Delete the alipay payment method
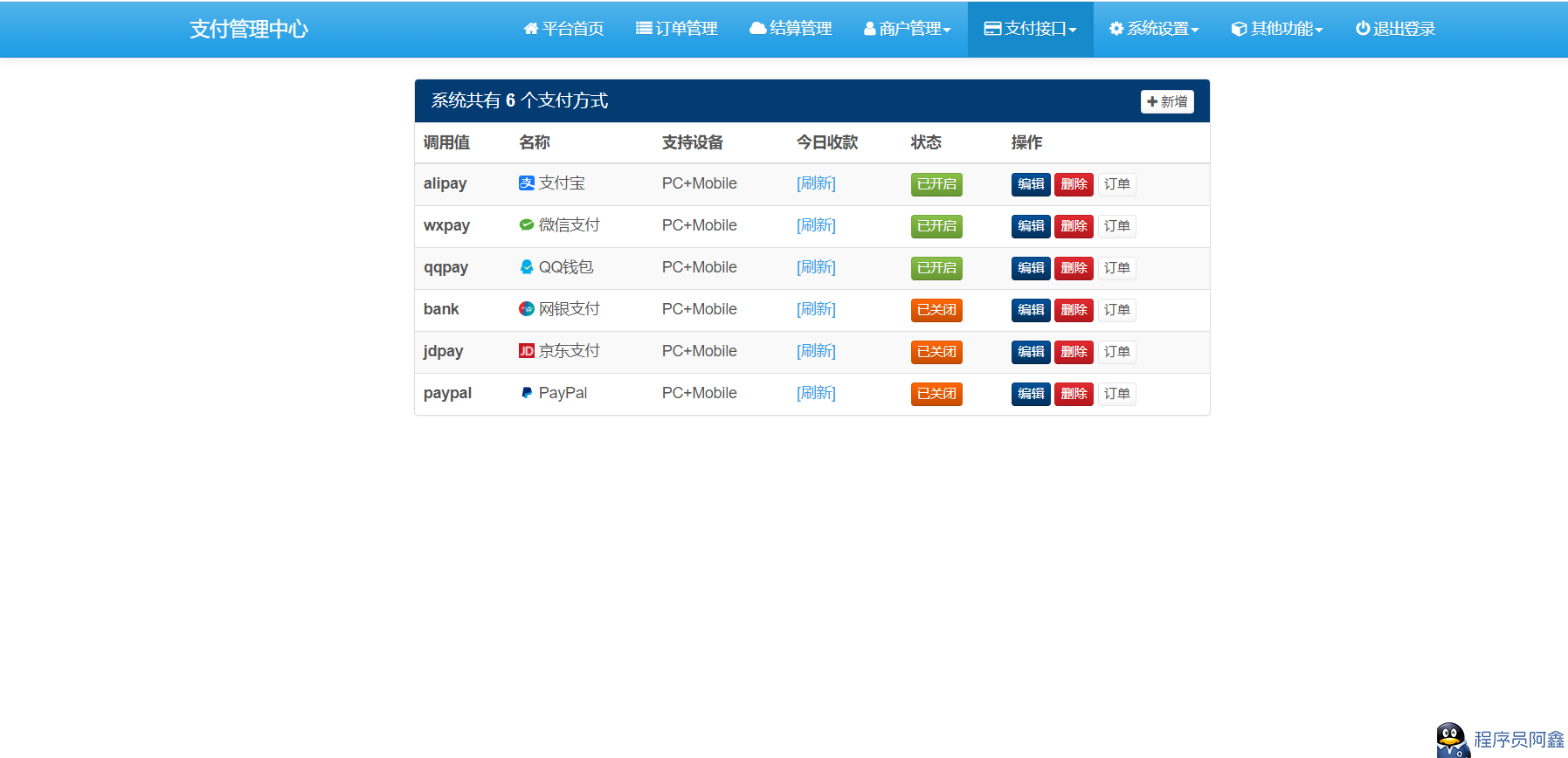This screenshot has width=1568, height=758. coord(1074,184)
